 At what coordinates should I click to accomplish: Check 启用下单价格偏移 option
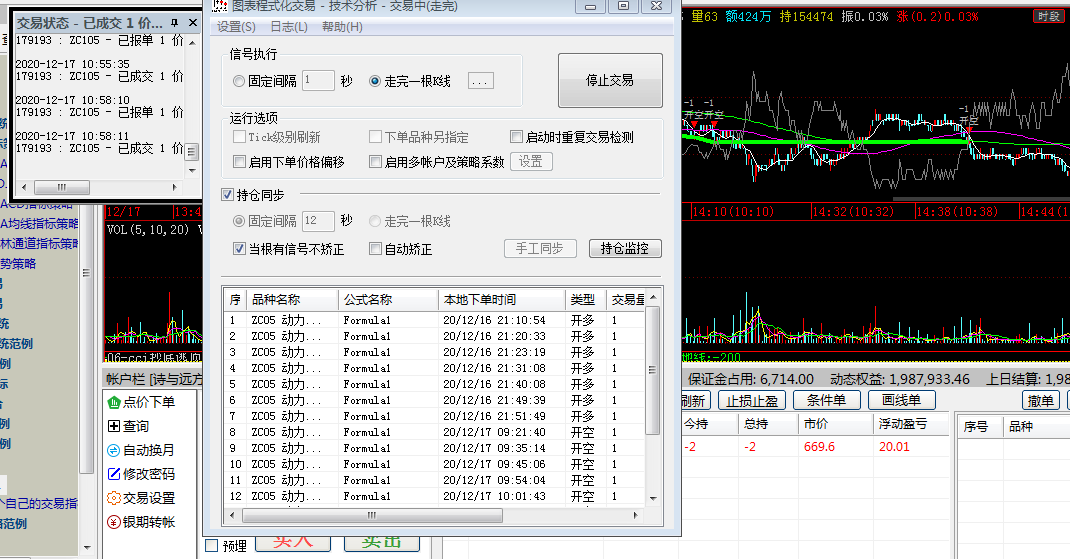[x=240, y=161]
